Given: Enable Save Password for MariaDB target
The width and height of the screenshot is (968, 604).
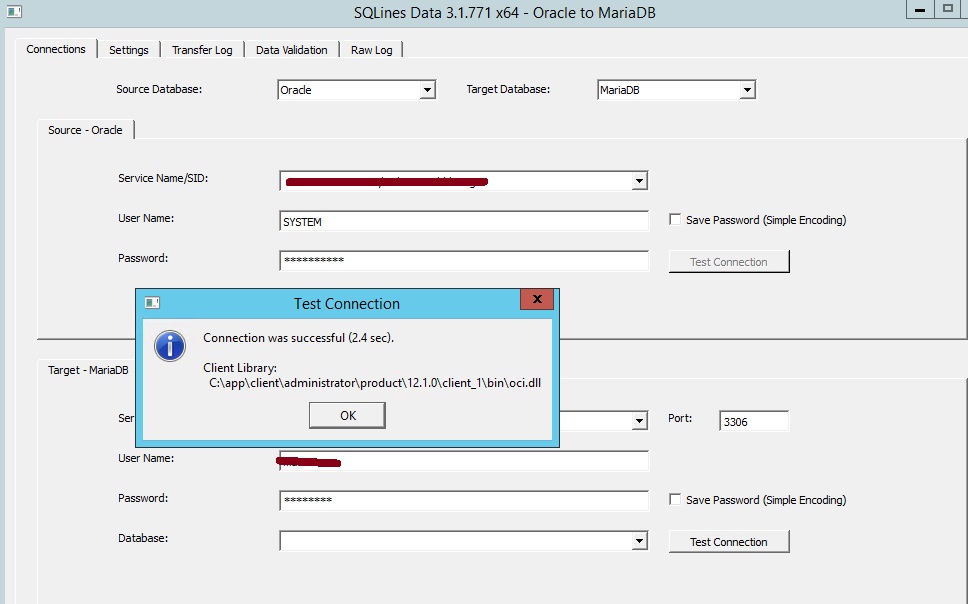Looking at the screenshot, I should (676, 500).
